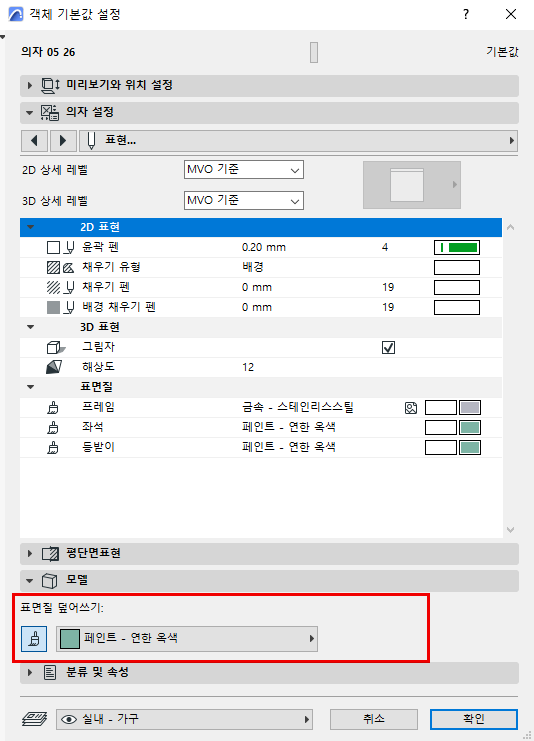Click the 좌석 row paintbrush icon

(53, 427)
